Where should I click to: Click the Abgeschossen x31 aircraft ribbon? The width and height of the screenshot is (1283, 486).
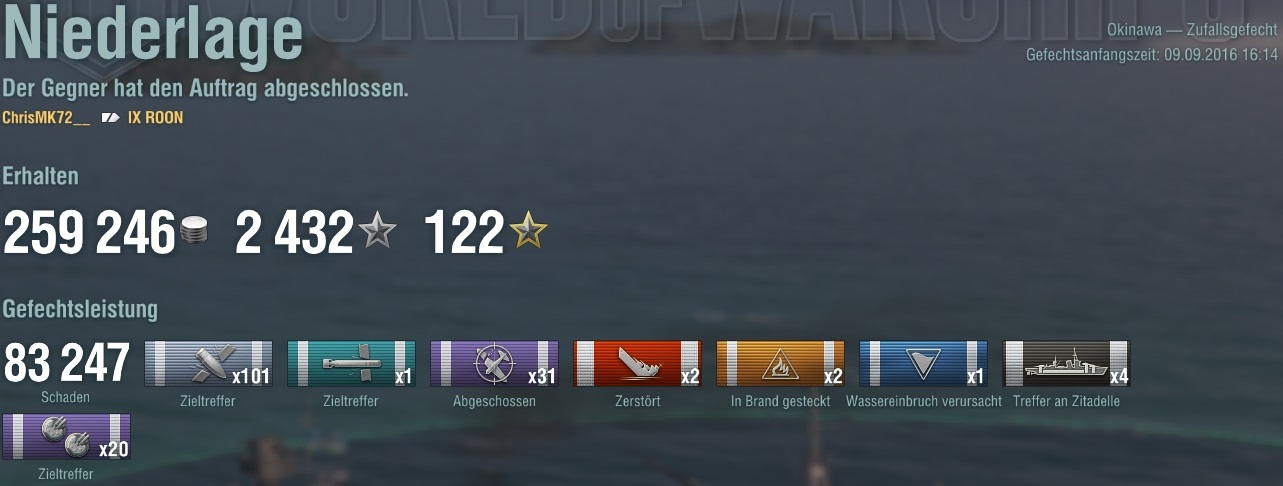[494, 364]
